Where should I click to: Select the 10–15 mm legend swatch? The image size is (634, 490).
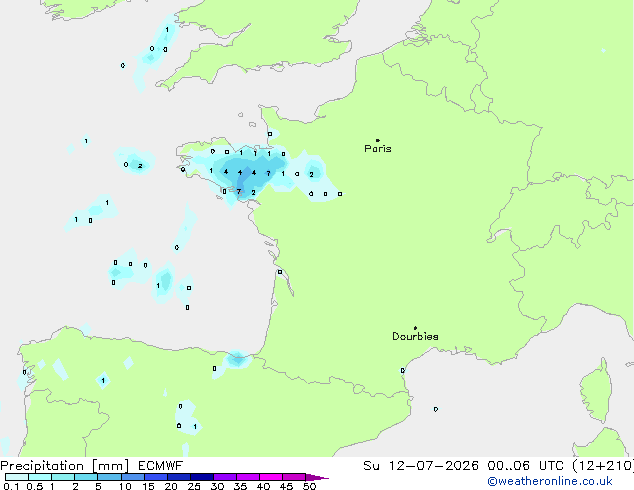[132, 477]
